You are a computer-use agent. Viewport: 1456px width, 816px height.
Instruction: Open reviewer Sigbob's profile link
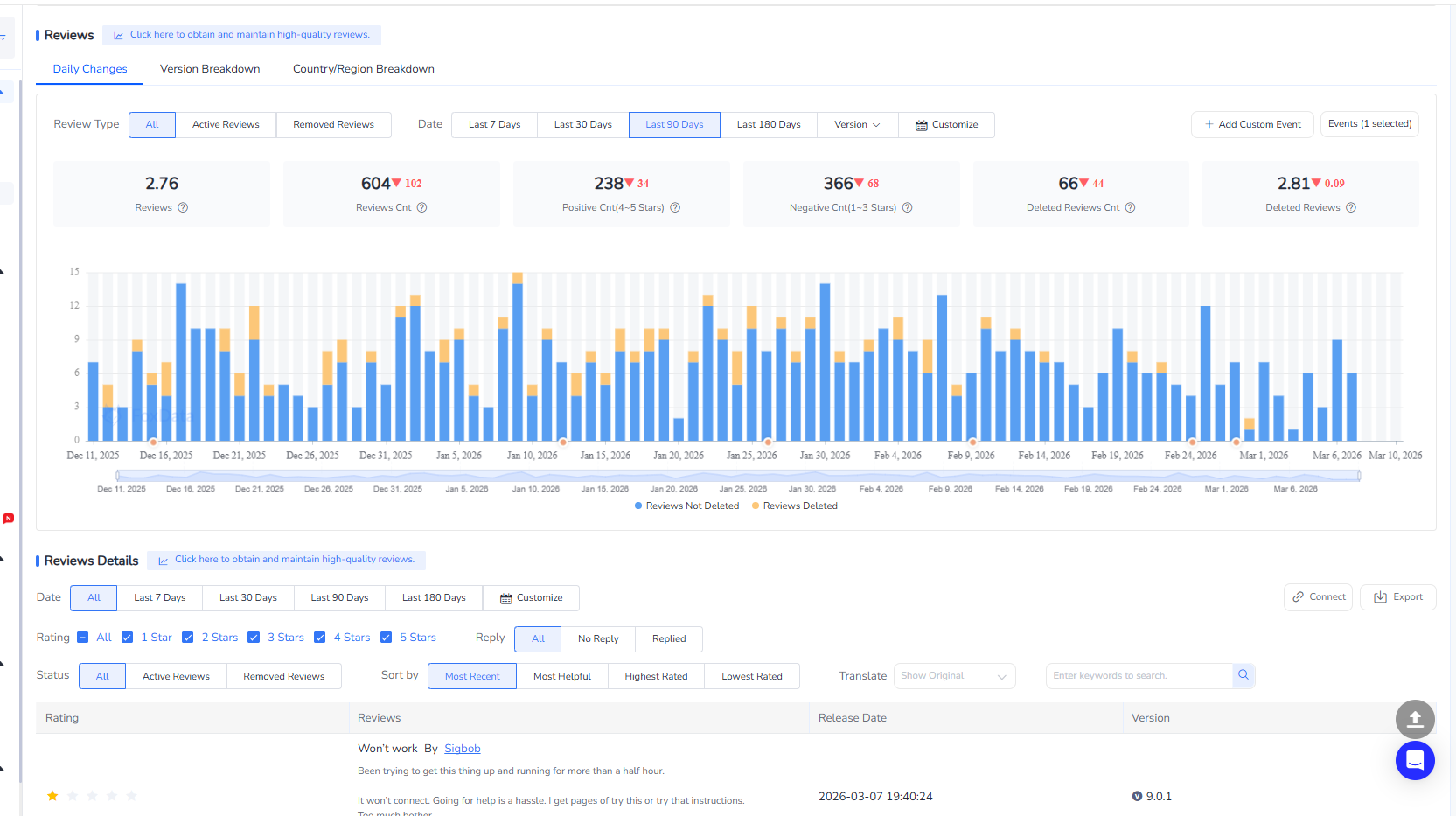tap(462, 749)
